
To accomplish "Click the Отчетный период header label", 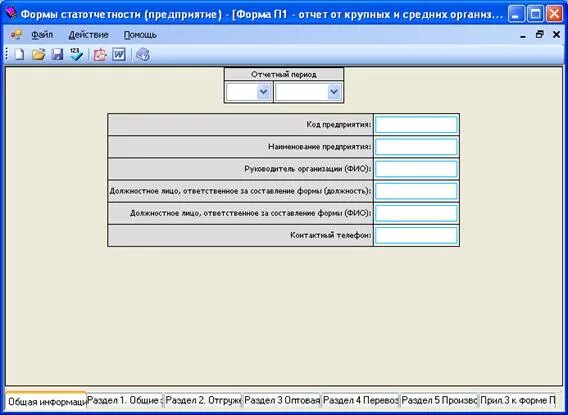I will click(284, 74).
